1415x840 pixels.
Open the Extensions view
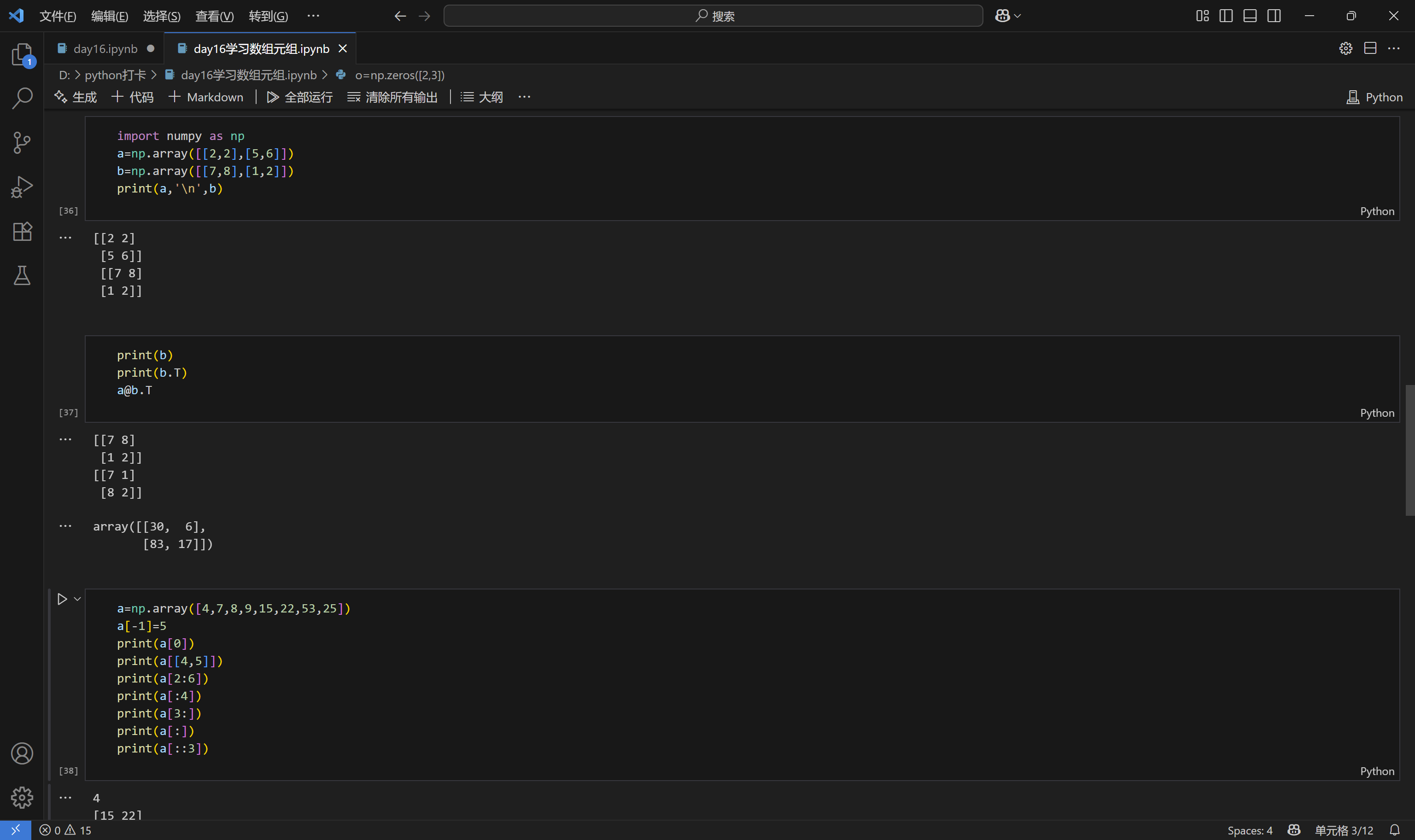(22, 231)
